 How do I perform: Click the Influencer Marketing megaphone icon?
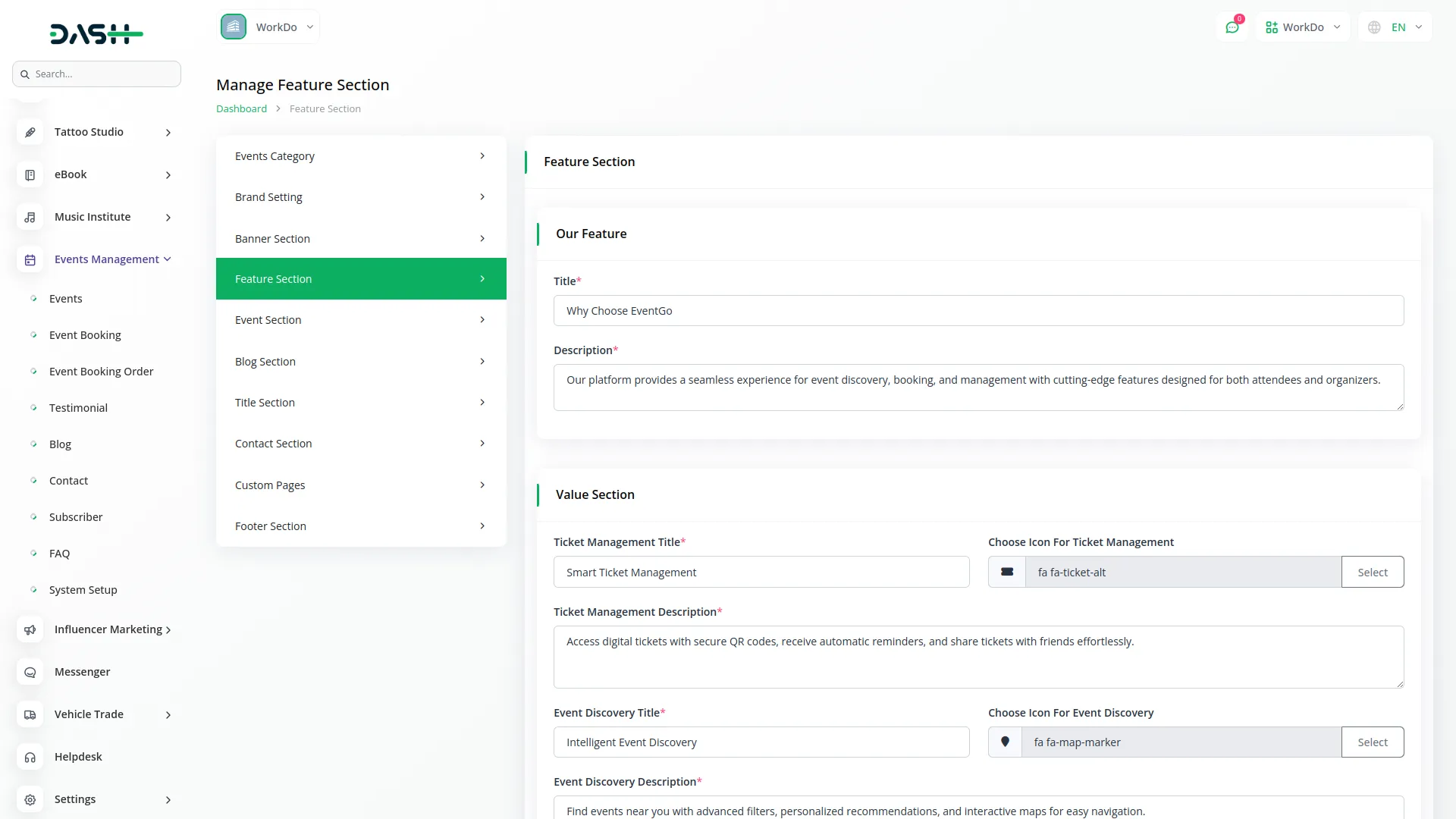[30, 629]
